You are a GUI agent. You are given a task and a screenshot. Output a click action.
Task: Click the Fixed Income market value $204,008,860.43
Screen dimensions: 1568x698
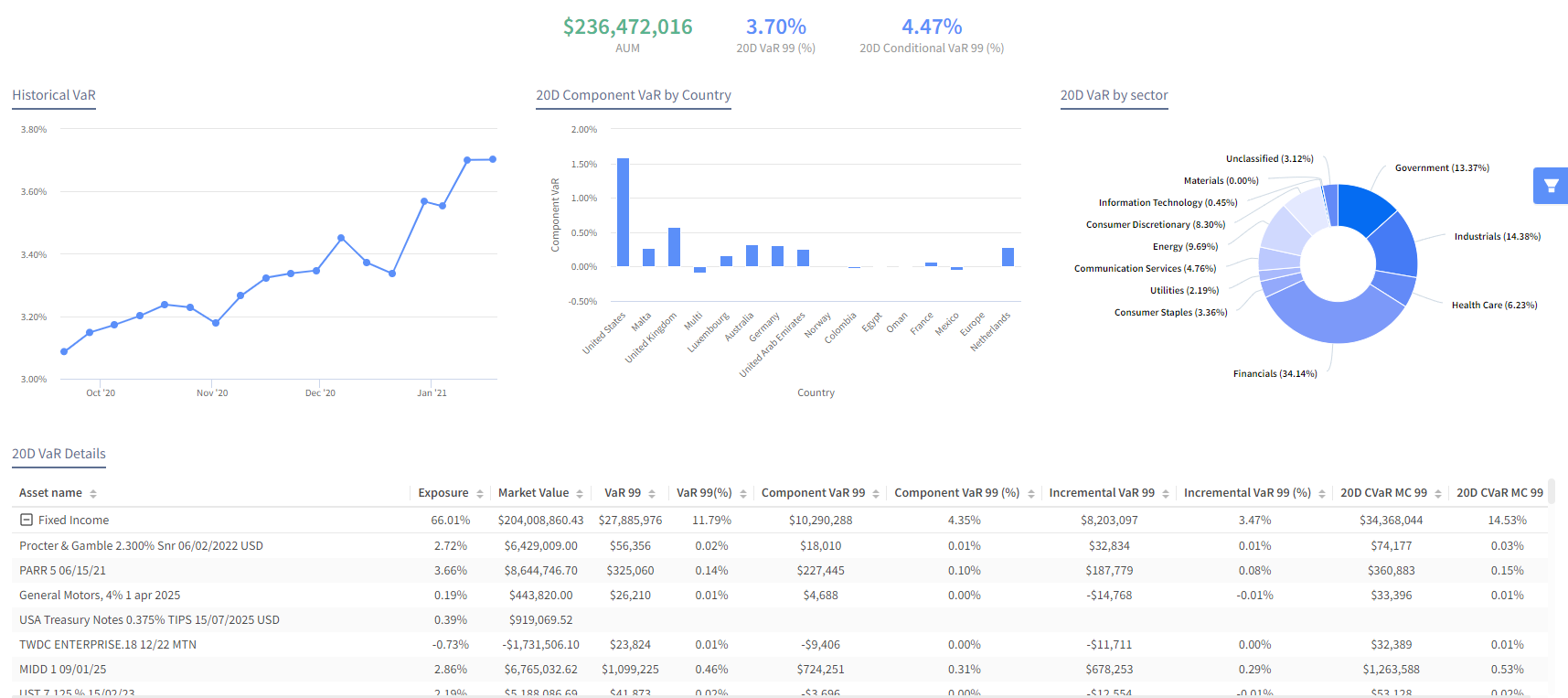[x=540, y=520]
